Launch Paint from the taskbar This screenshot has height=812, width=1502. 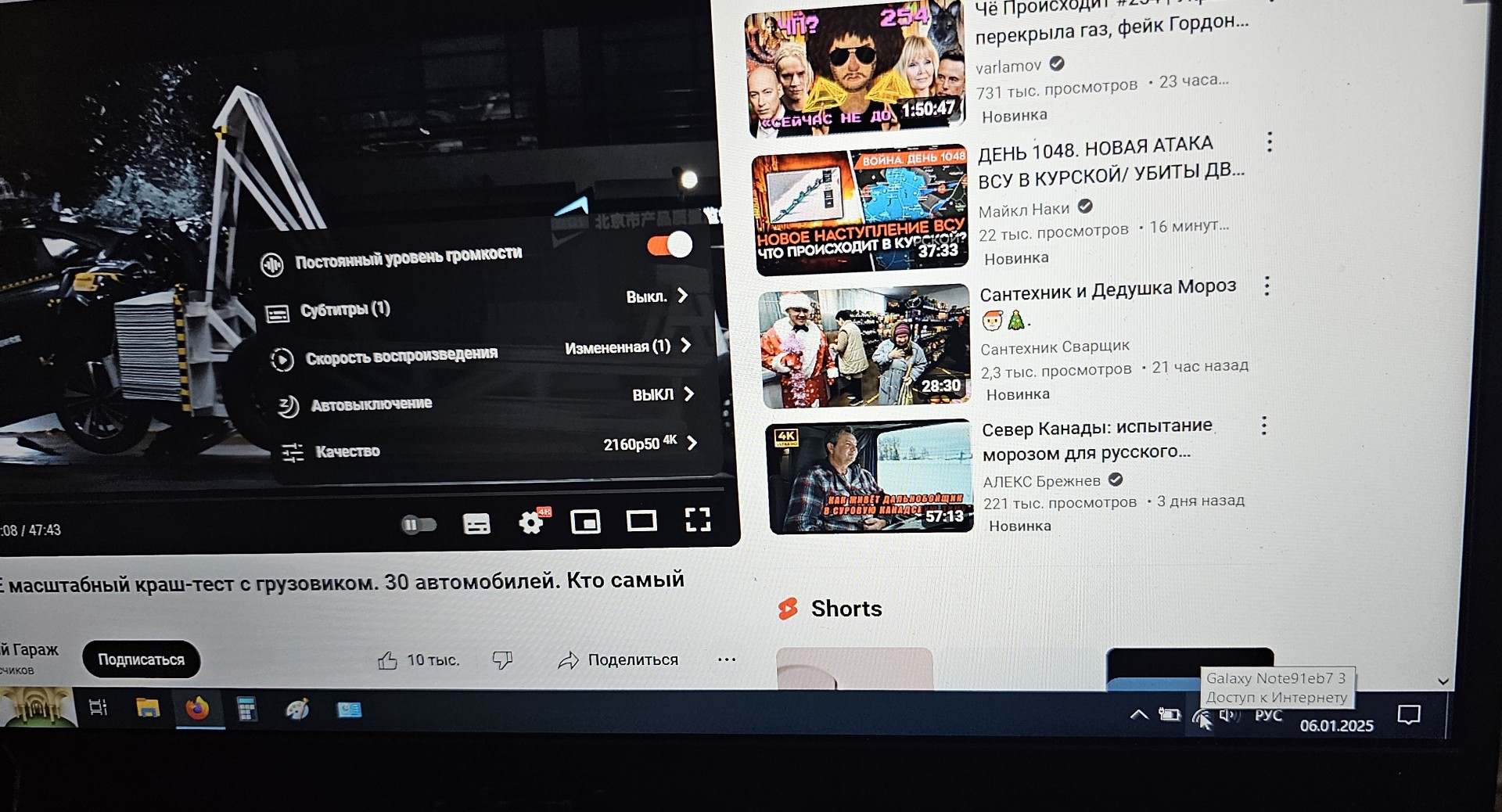point(297,710)
